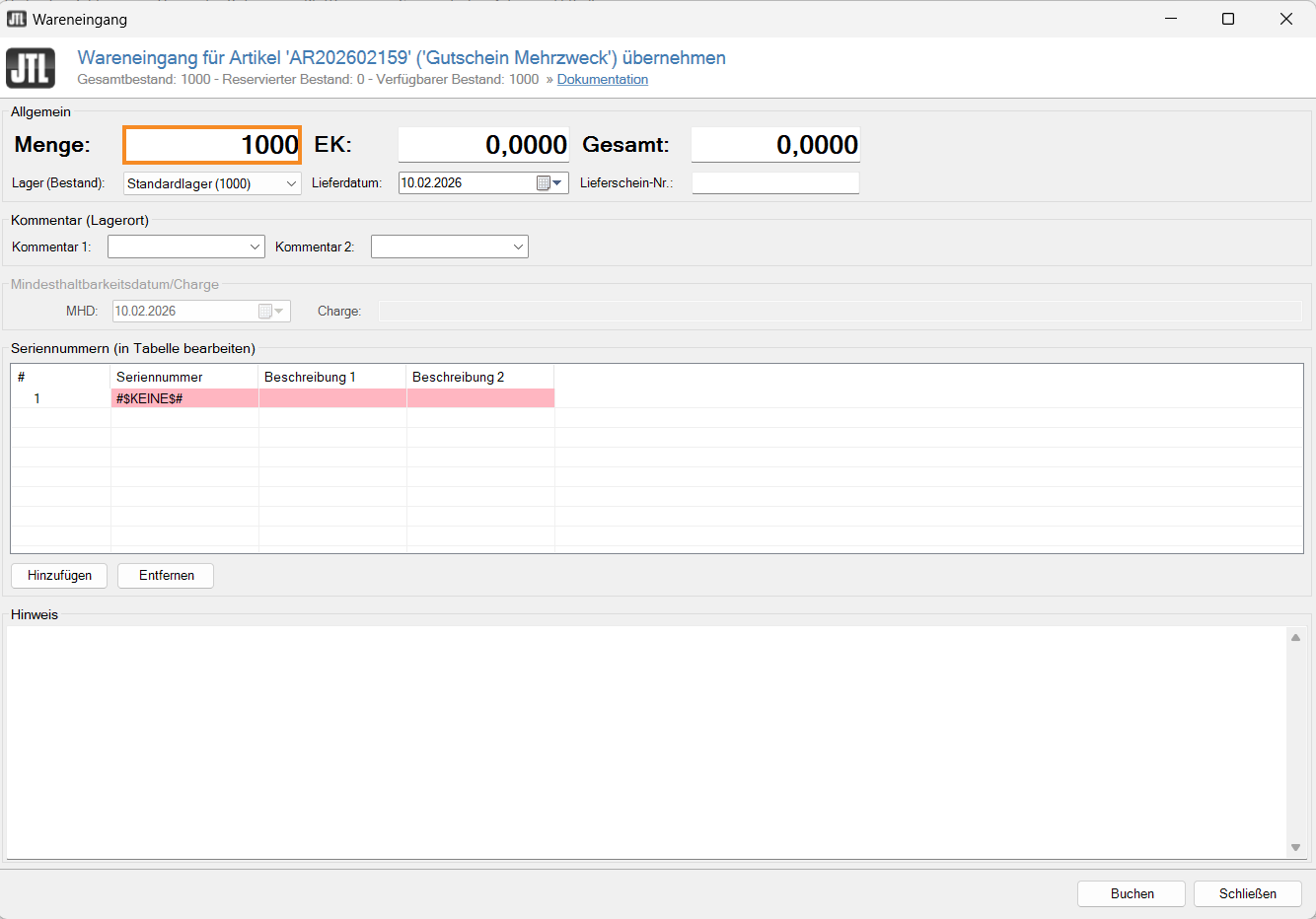
Task: Expand the Lager (Bestand) dropdown
Action: 291,183
